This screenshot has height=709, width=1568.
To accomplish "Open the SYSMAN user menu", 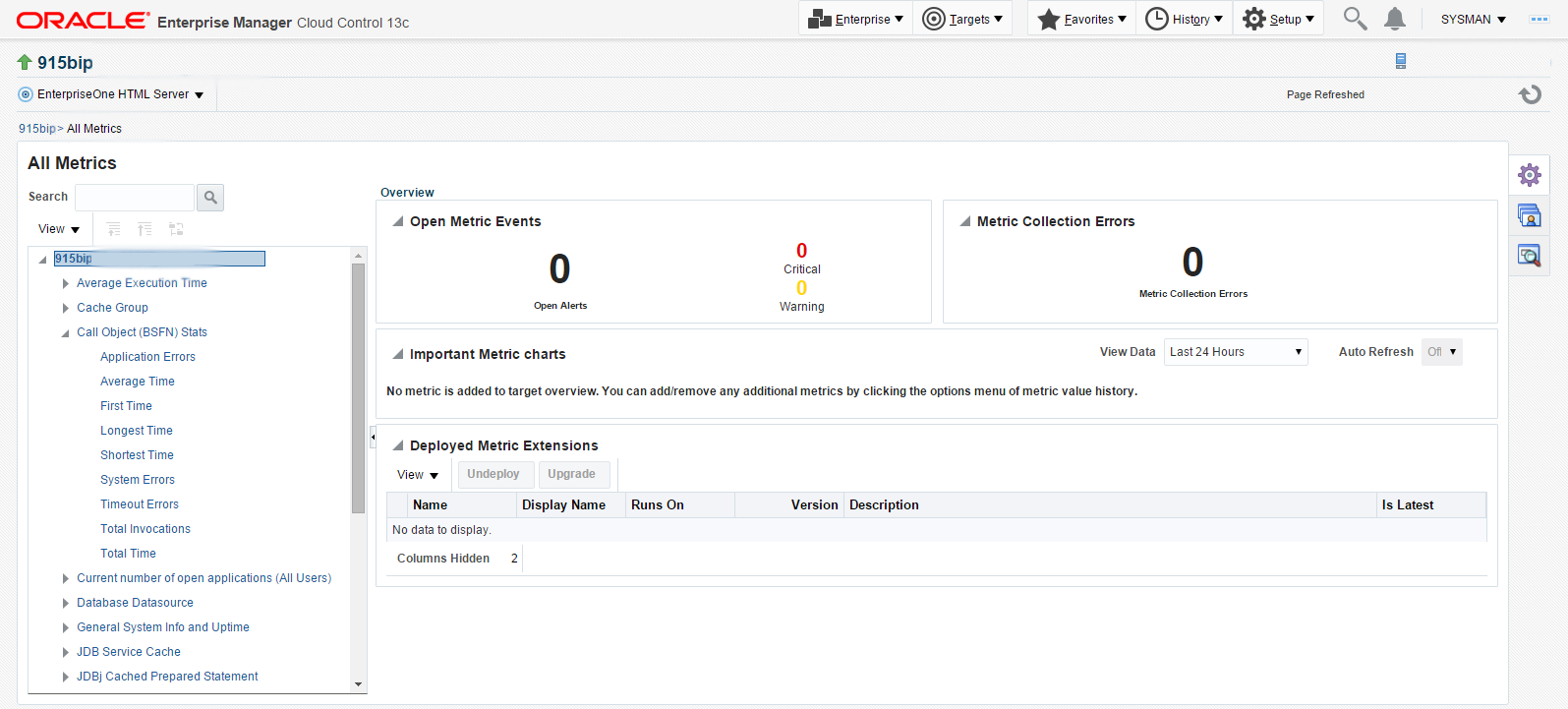I will pos(1473,20).
